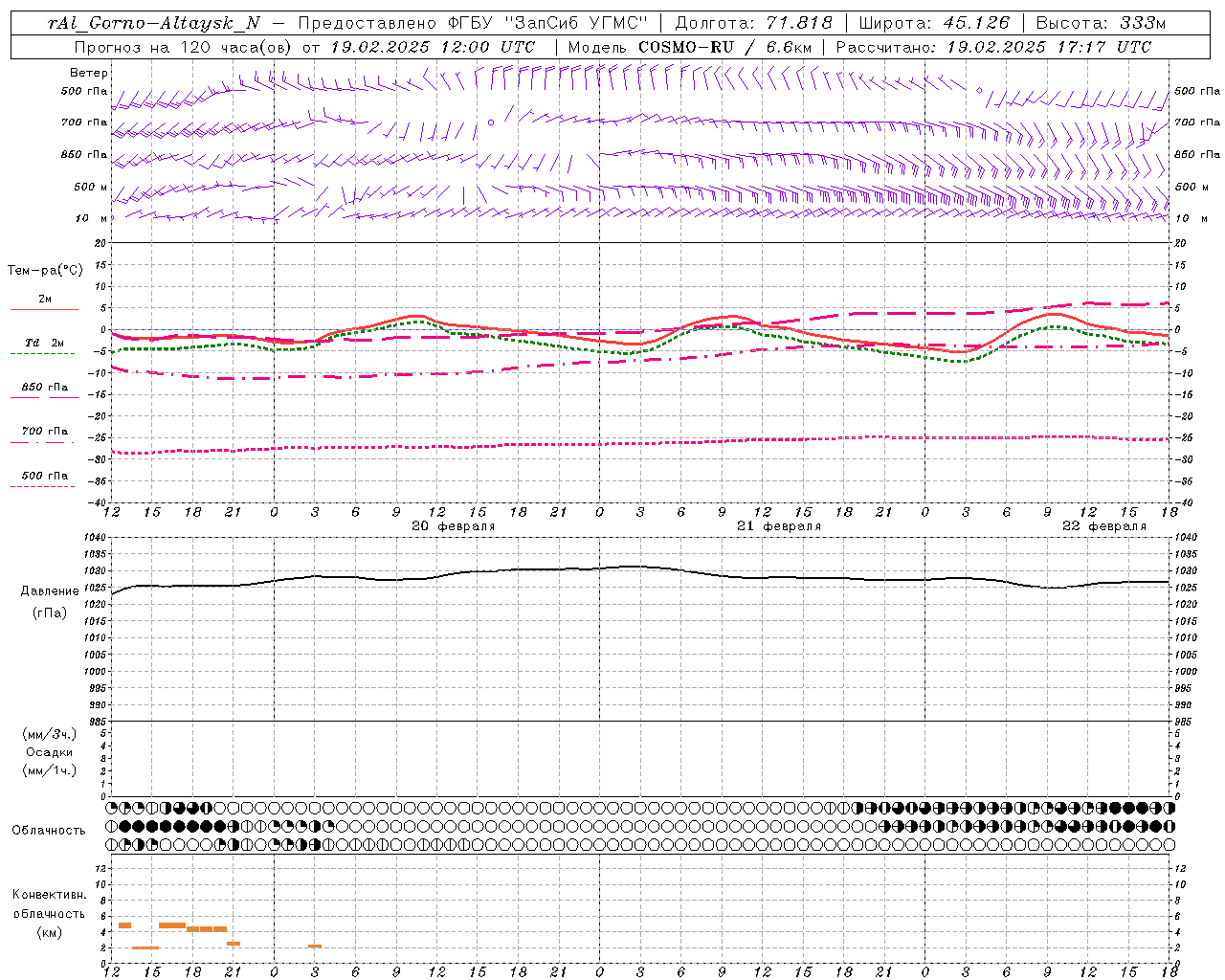The width and height of the screenshot is (1225, 980).
Task: Click the Прогноз на 120 часа(ов) text
Action: pos(185,47)
